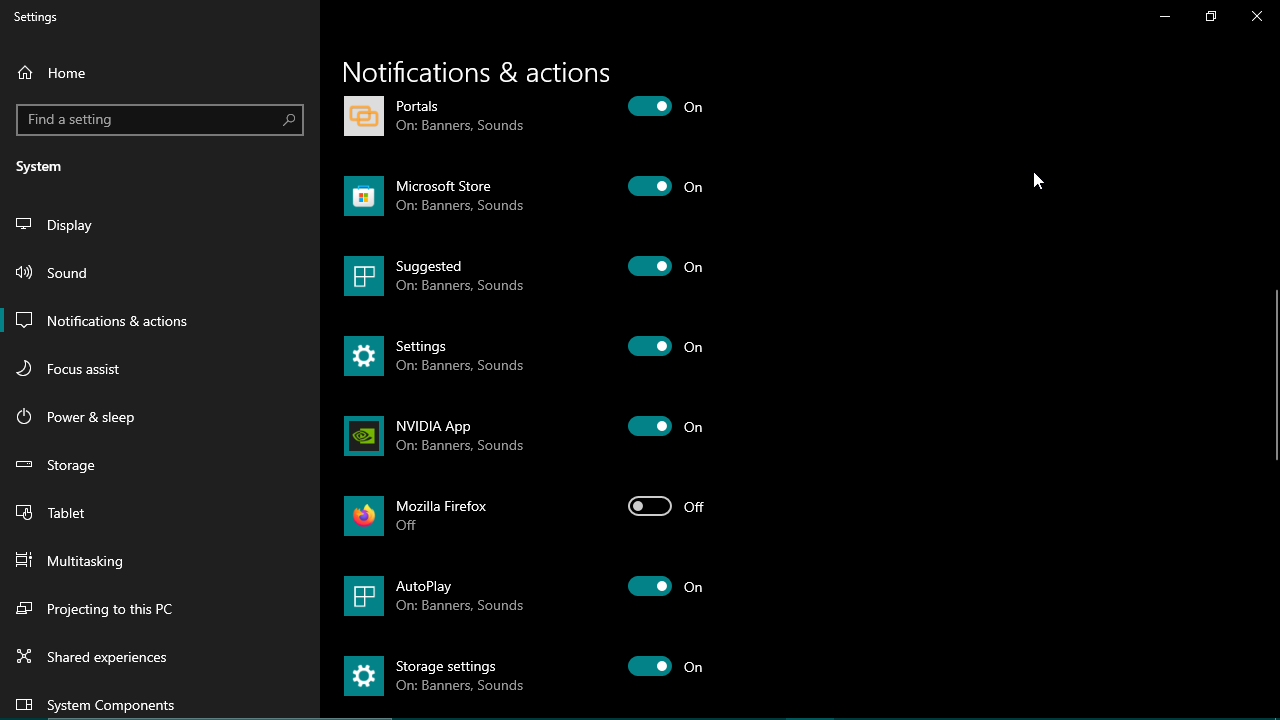Viewport: 1280px width, 720px height.
Task: Switch off Suggested notifications toggle
Action: click(x=650, y=266)
